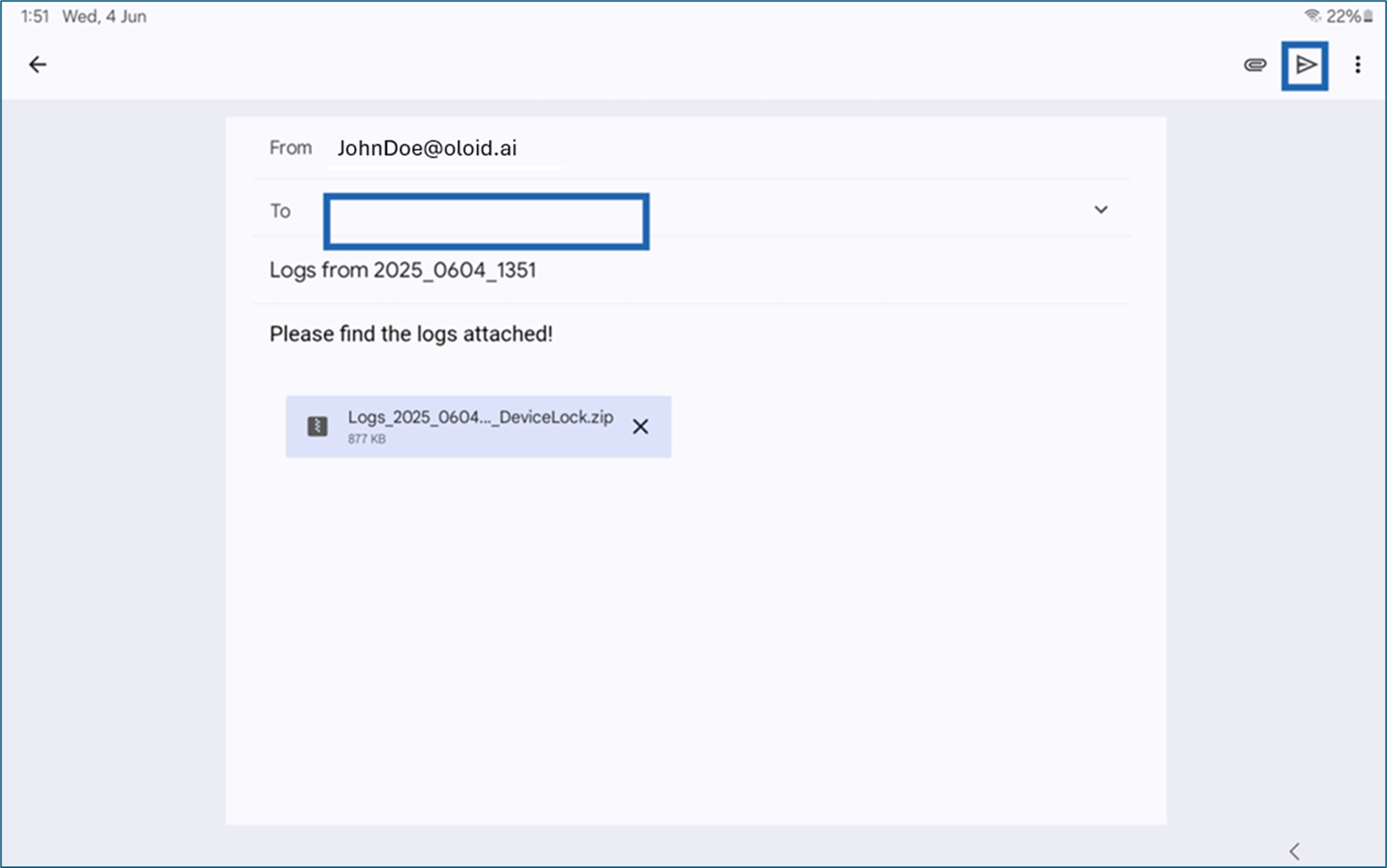
Task: Edit the subject Logs from 2025_0604_1351
Action: click(402, 270)
